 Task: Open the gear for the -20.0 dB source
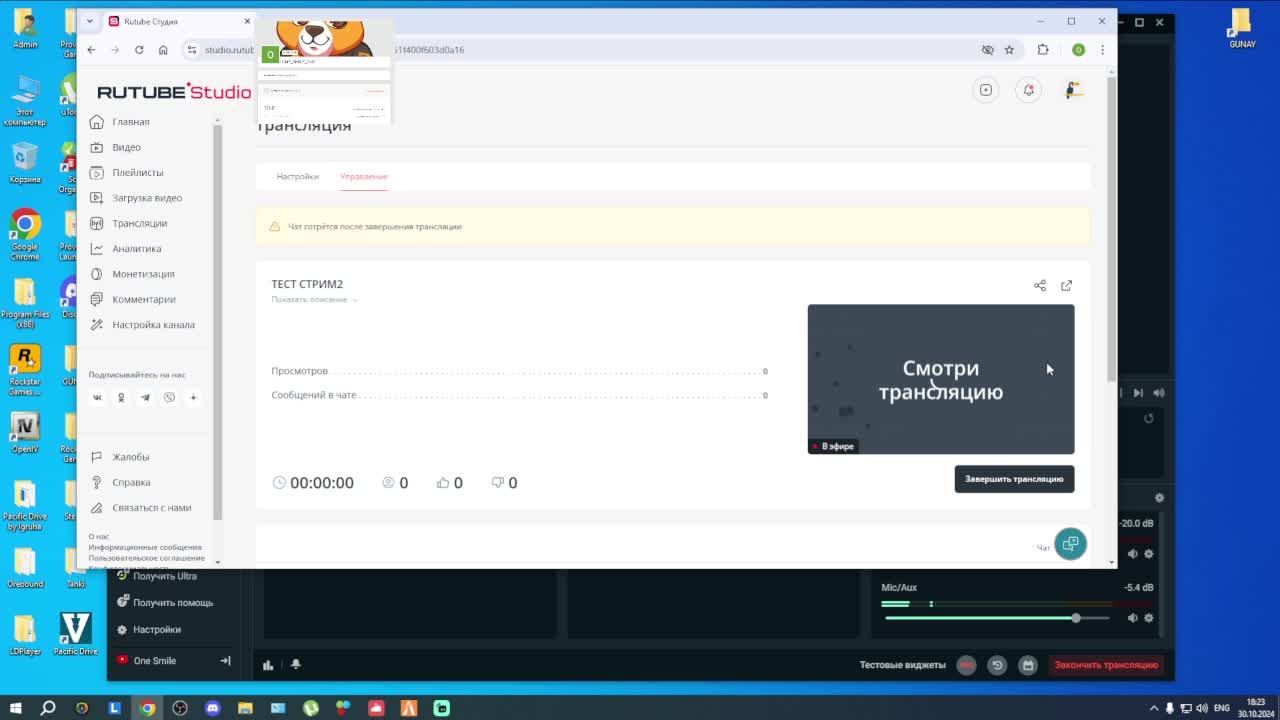point(1149,554)
